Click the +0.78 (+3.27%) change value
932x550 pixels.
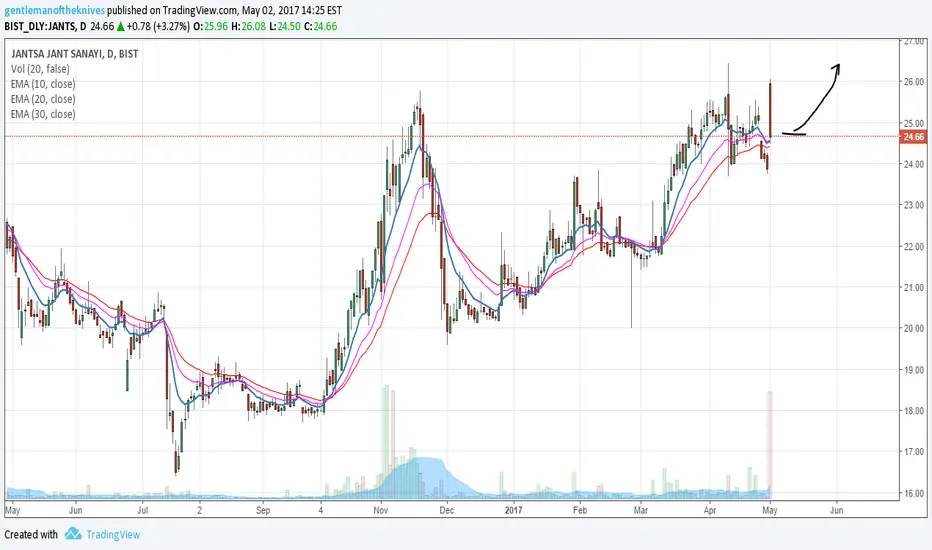click(158, 26)
